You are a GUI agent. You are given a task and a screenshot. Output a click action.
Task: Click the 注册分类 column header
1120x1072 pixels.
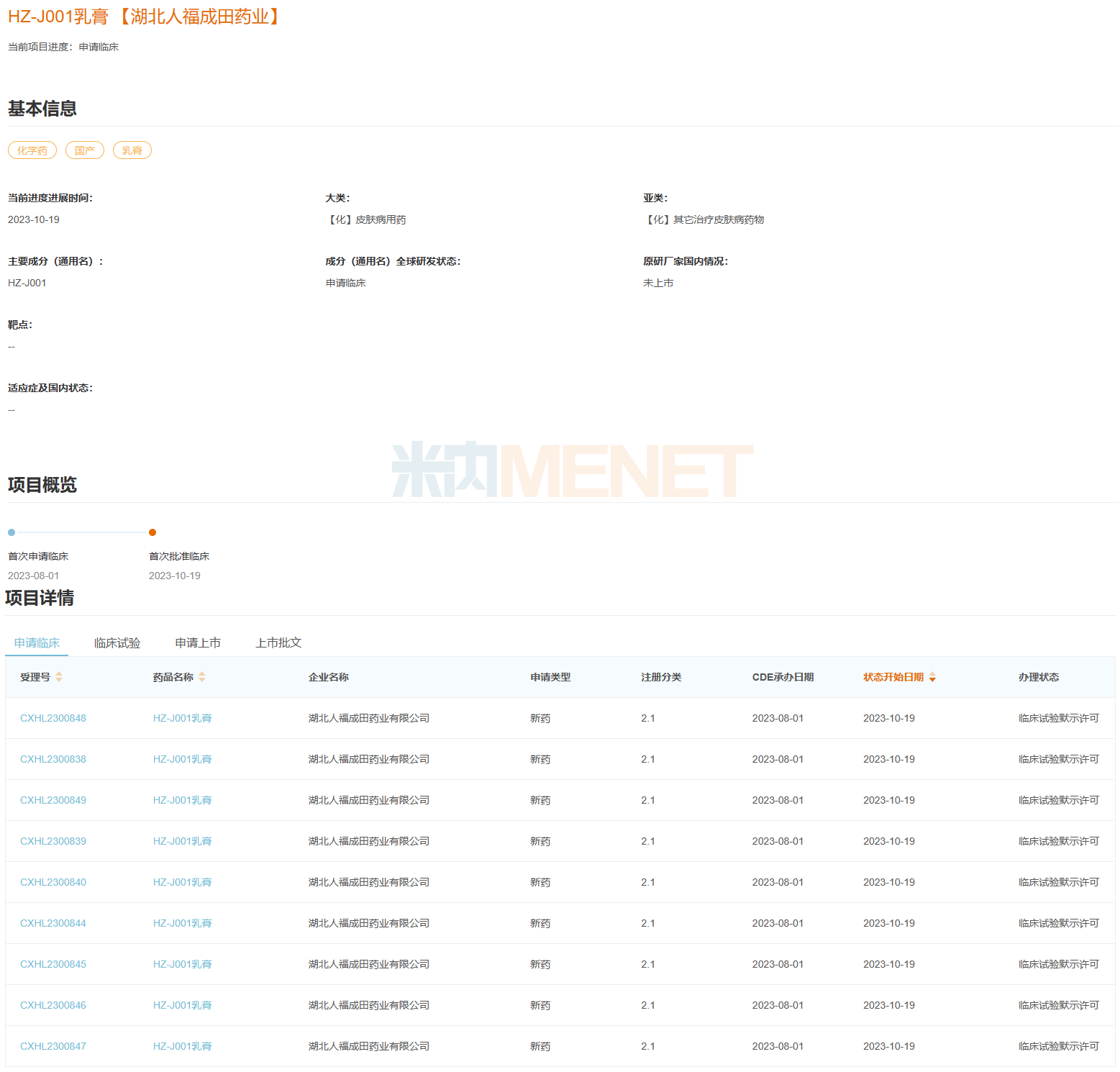(662, 677)
